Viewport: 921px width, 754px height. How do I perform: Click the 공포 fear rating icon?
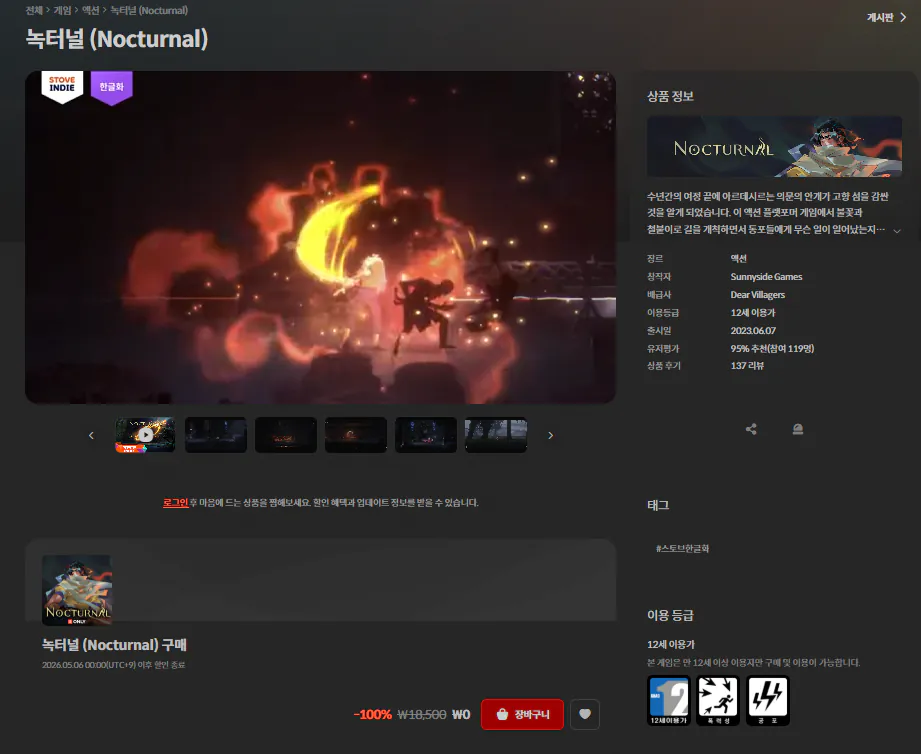coord(768,701)
